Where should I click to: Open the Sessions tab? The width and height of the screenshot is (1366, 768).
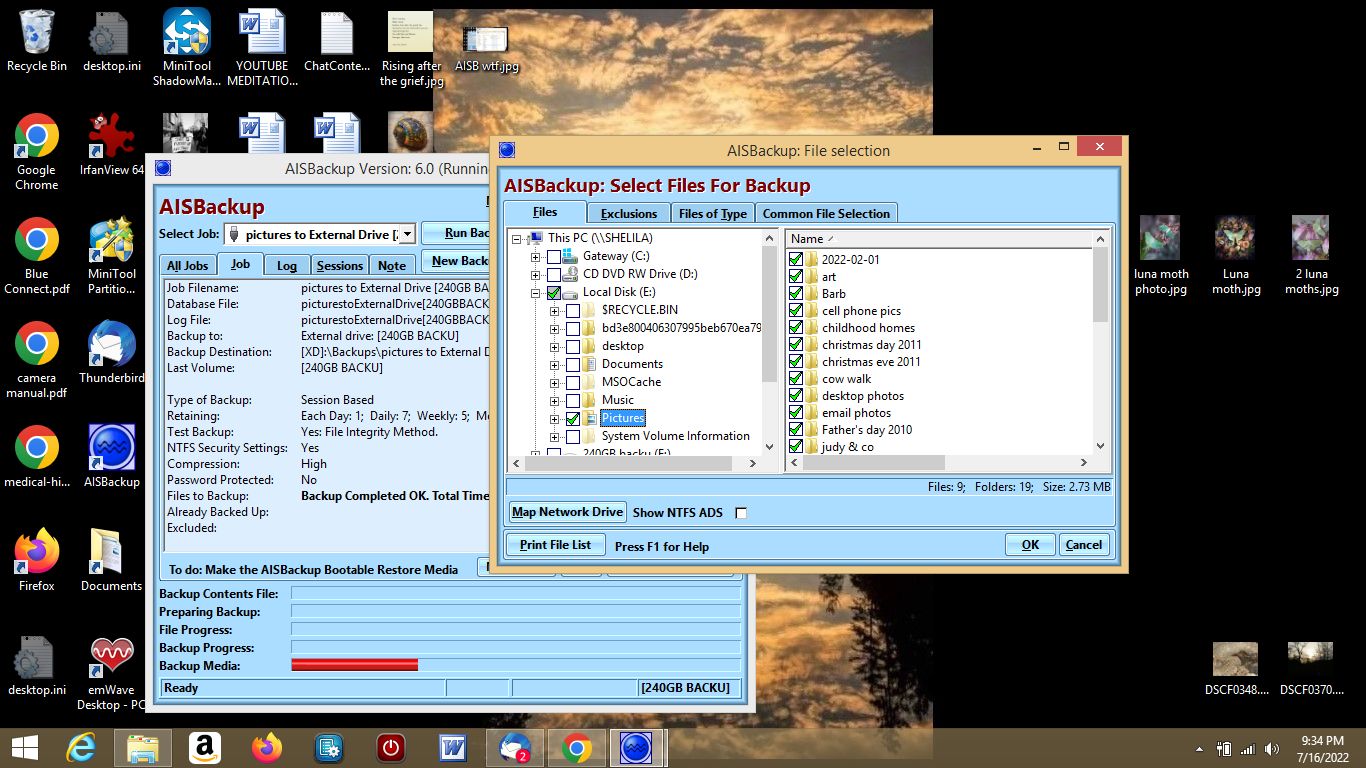(x=339, y=265)
